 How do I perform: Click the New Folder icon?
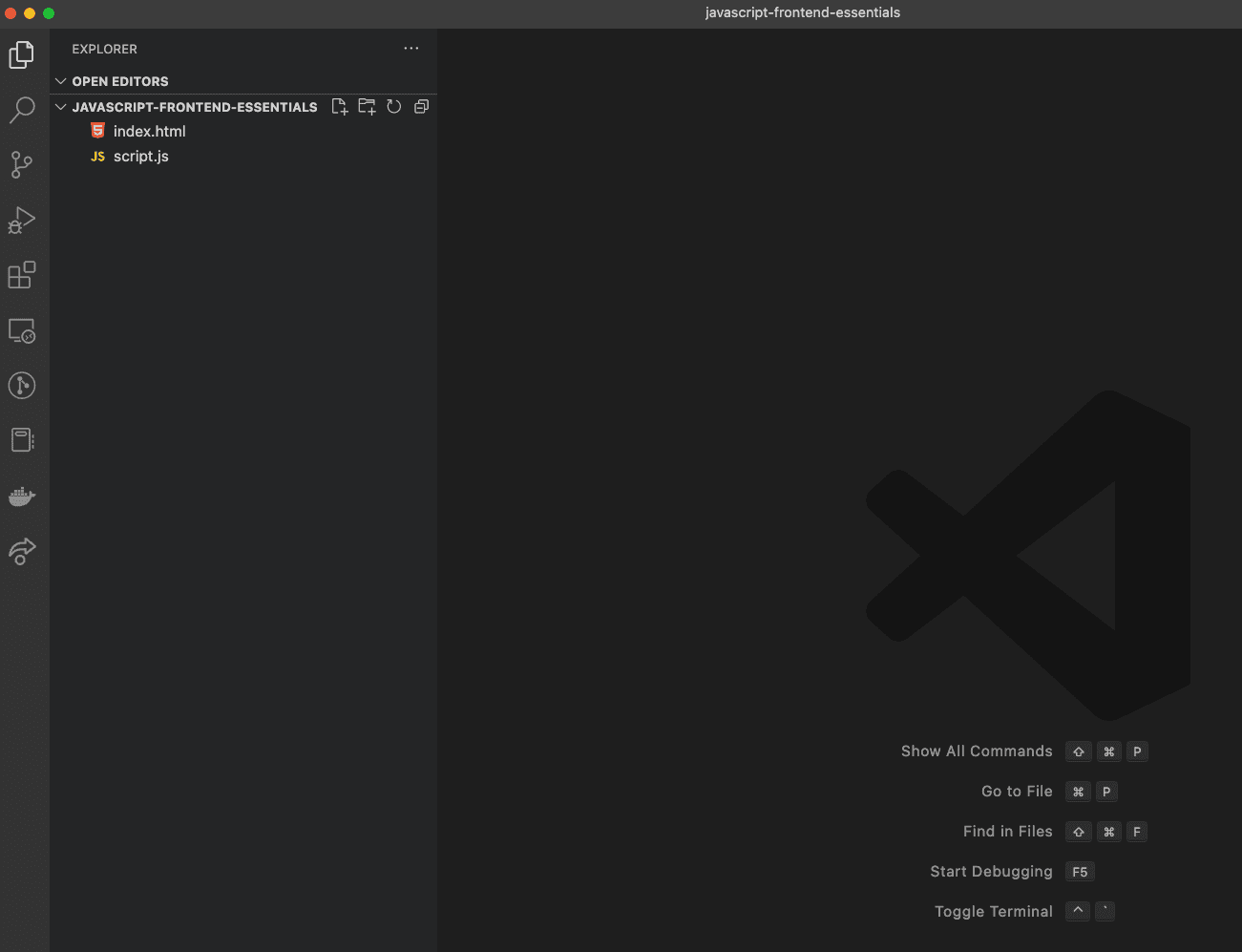[367, 107]
